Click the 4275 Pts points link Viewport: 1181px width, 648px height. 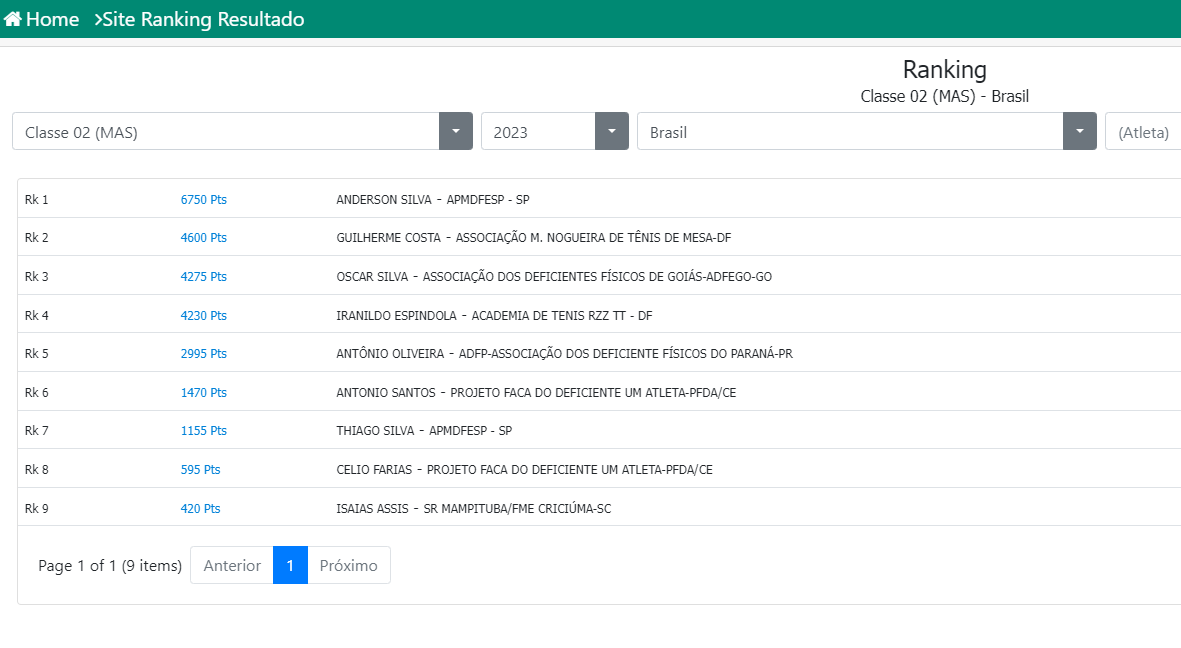tap(204, 277)
